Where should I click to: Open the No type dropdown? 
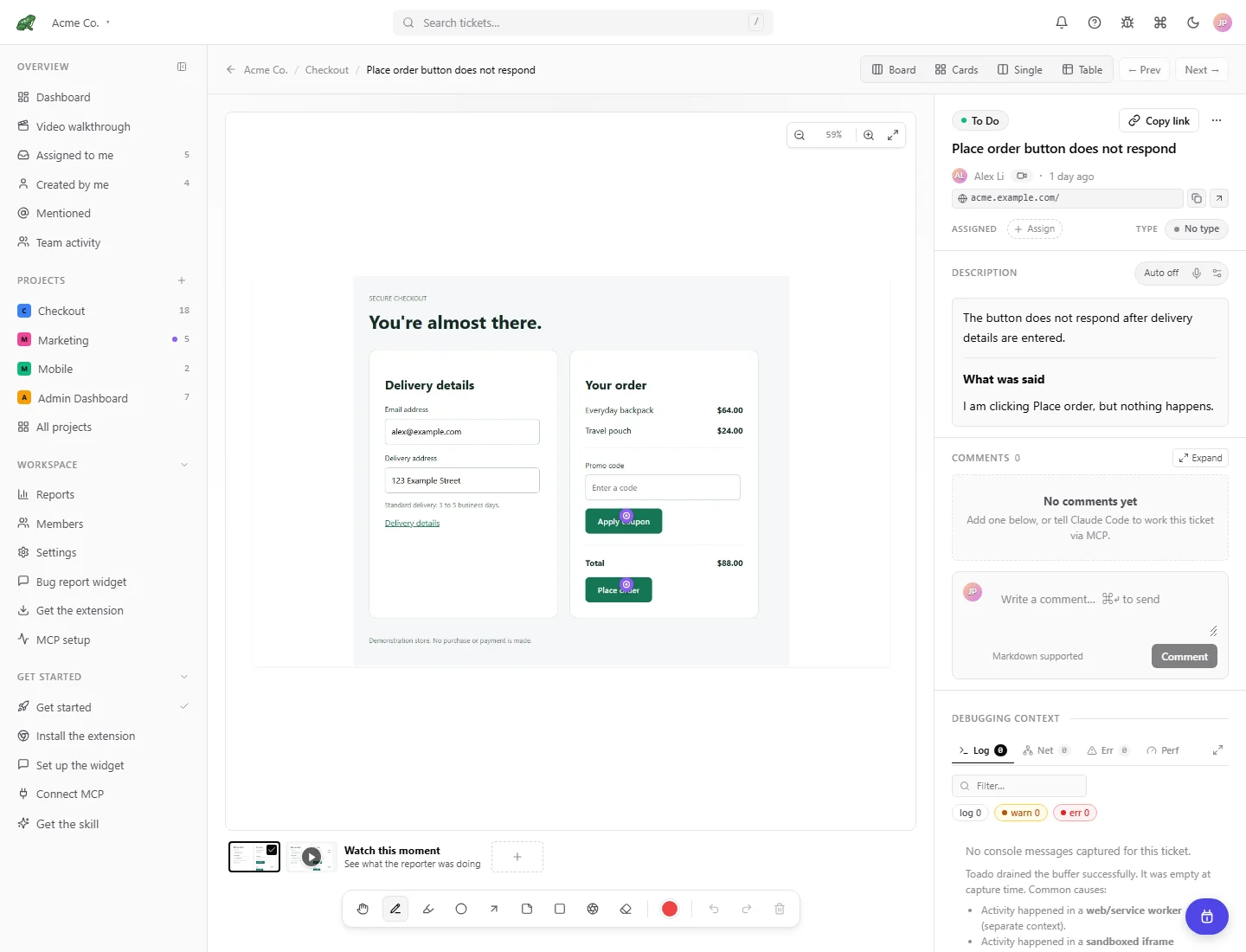[1197, 229]
